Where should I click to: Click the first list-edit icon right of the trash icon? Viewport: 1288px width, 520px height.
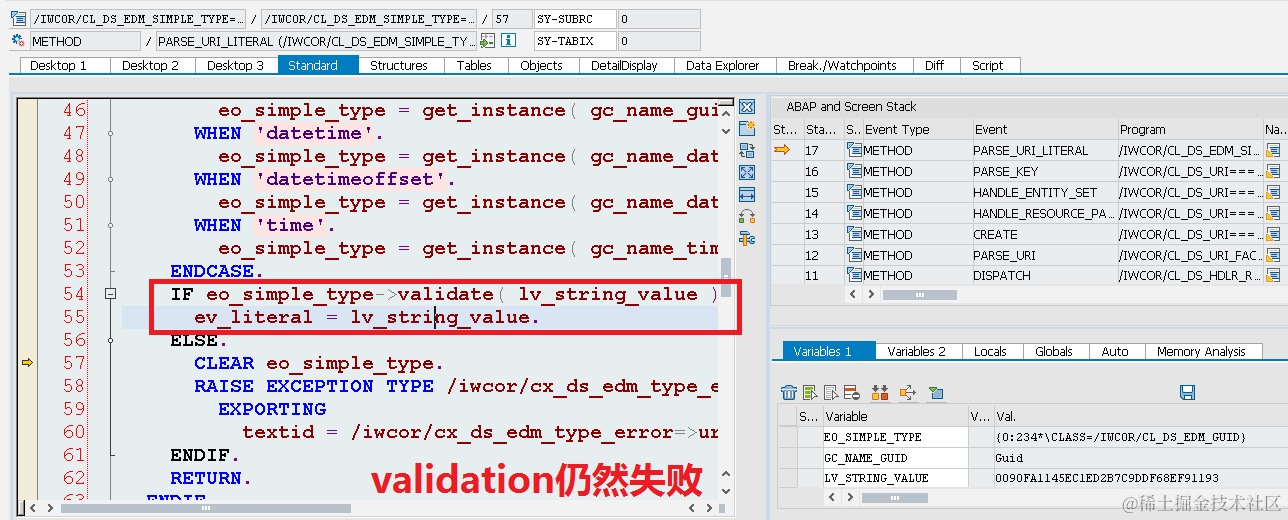(811, 393)
